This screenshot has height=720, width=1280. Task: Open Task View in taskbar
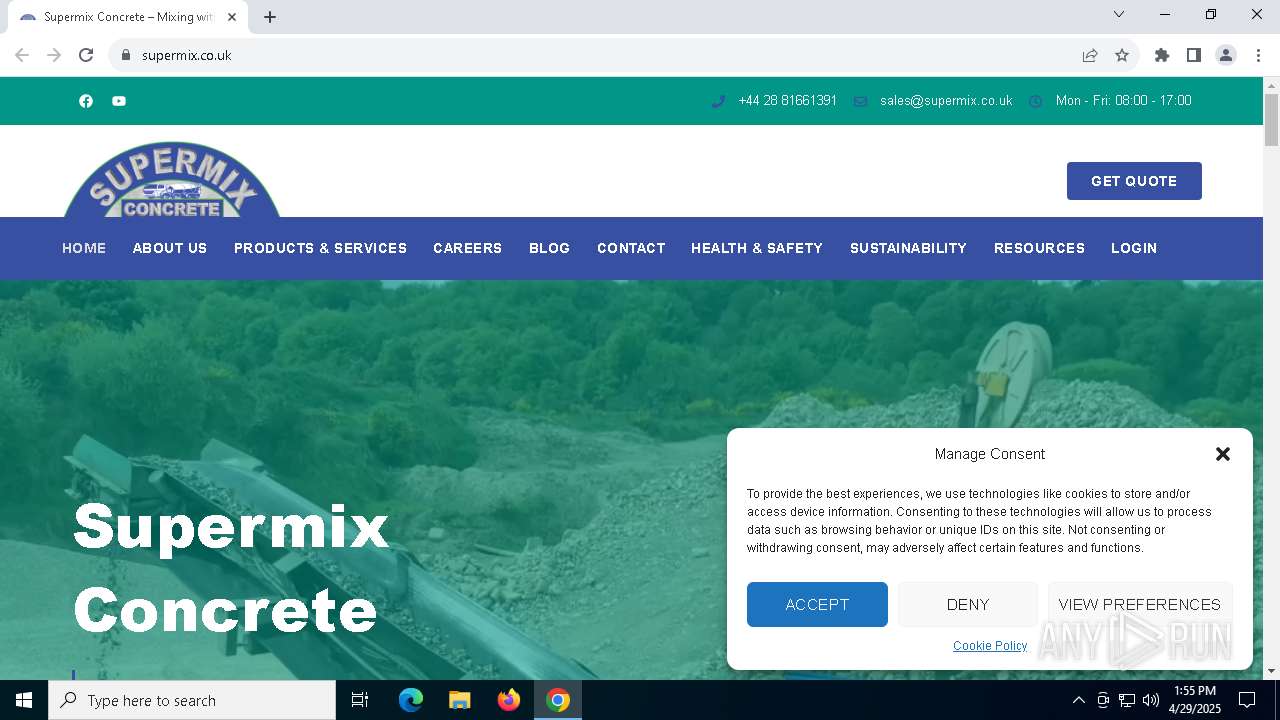[360, 700]
